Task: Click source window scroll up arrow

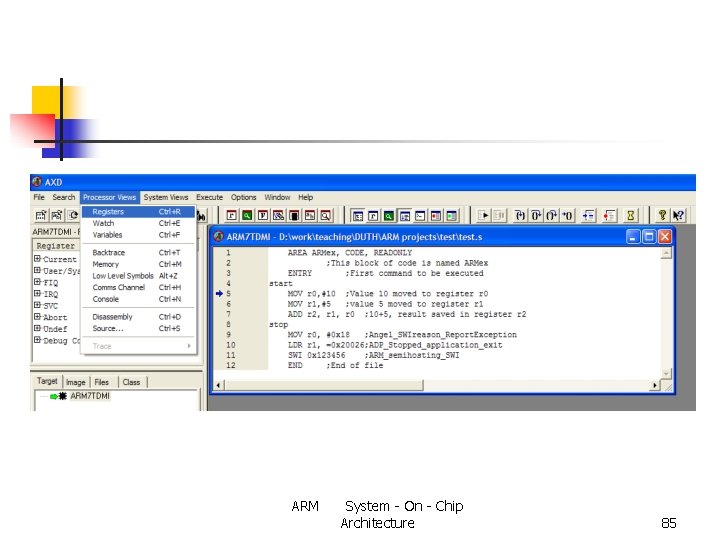Action: [x=666, y=253]
